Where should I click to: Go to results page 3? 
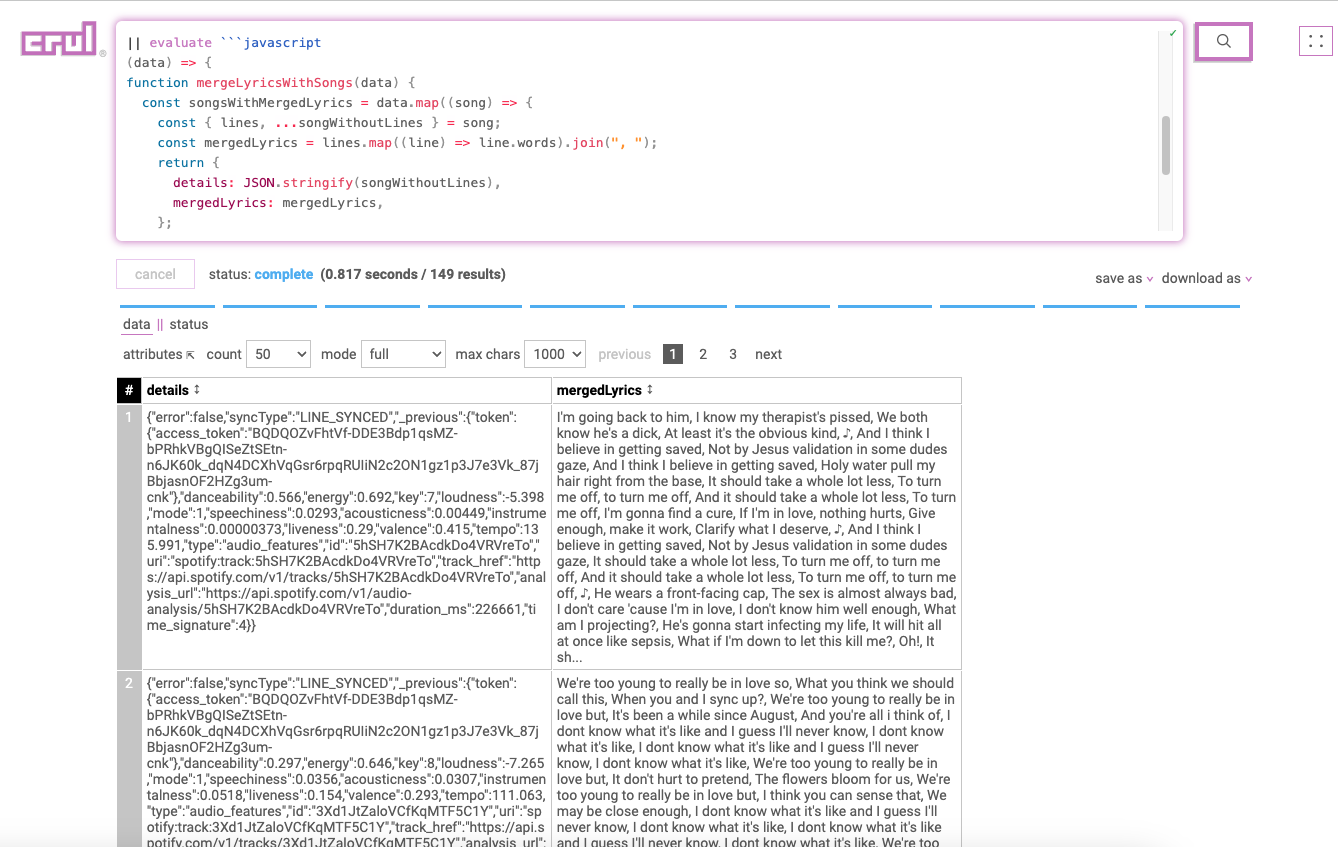[733, 354]
